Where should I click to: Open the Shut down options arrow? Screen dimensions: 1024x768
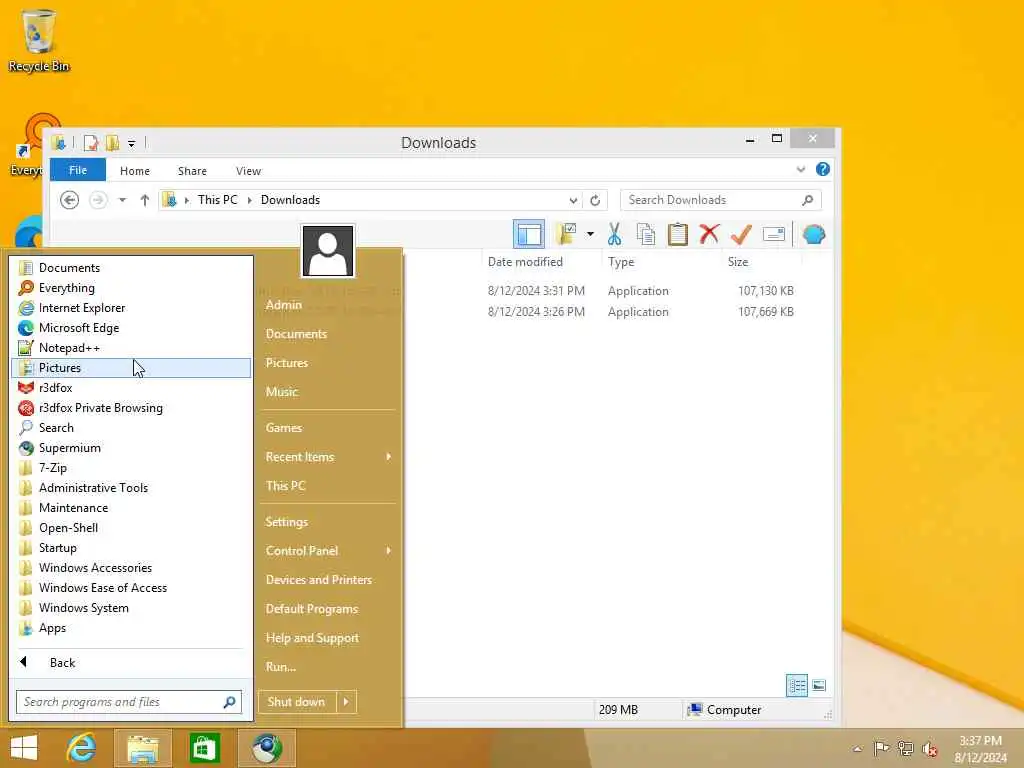pos(346,702)
